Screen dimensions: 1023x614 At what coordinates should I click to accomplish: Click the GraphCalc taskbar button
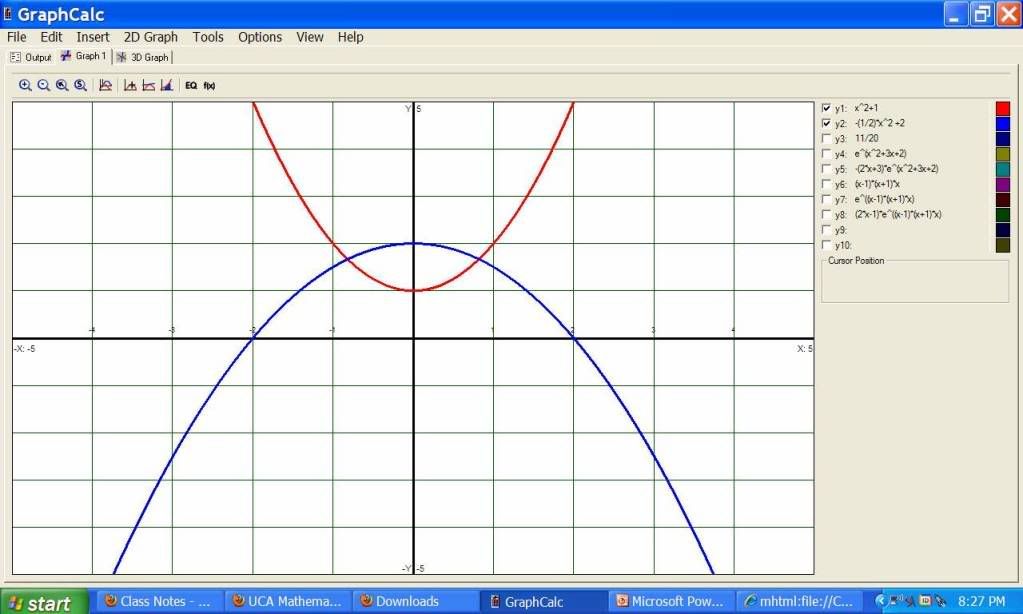[543, 601]
